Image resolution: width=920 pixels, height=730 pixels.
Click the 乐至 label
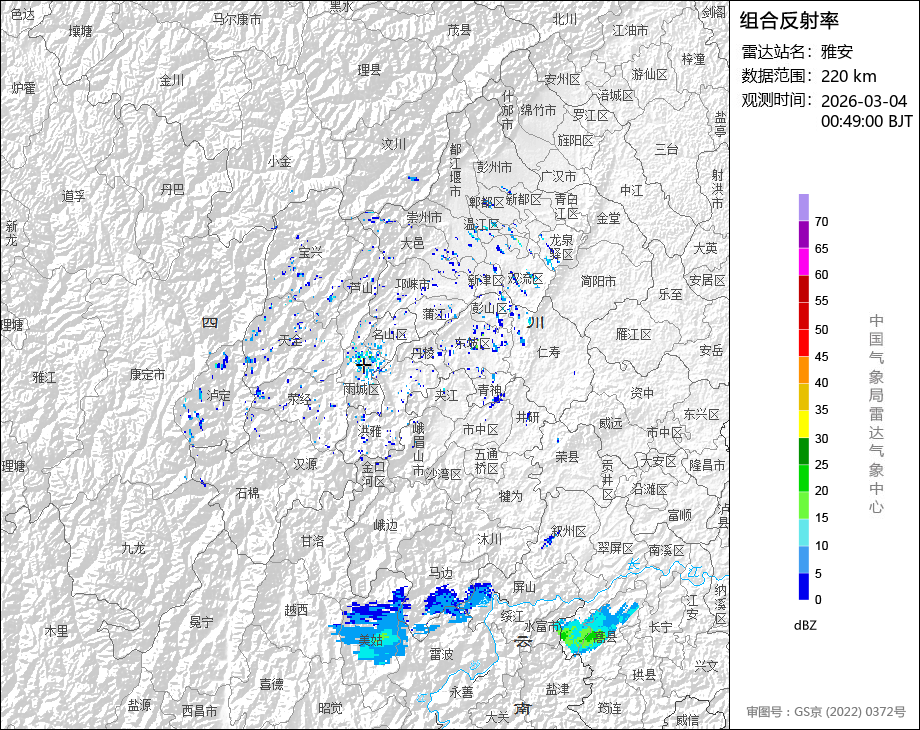[671, 294]
